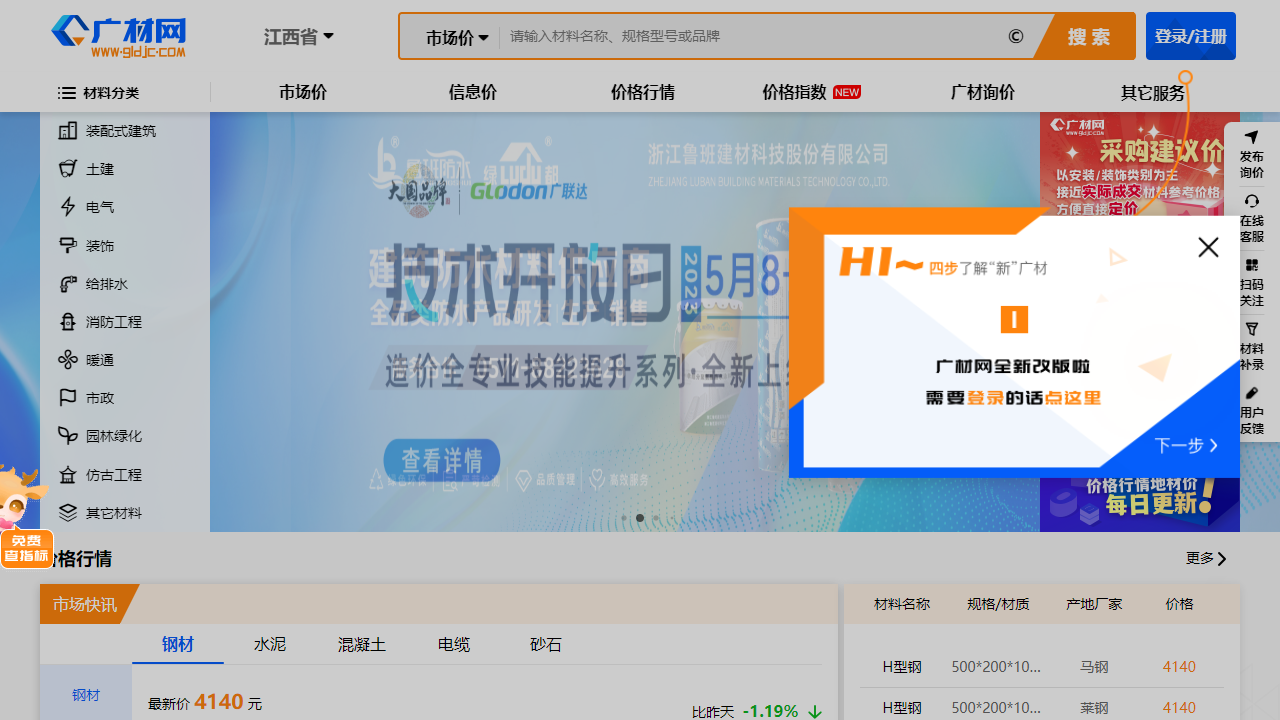Click the 扫码关注 QR code icon
Screen dimensions: 1280x720
pos(1251,265)
